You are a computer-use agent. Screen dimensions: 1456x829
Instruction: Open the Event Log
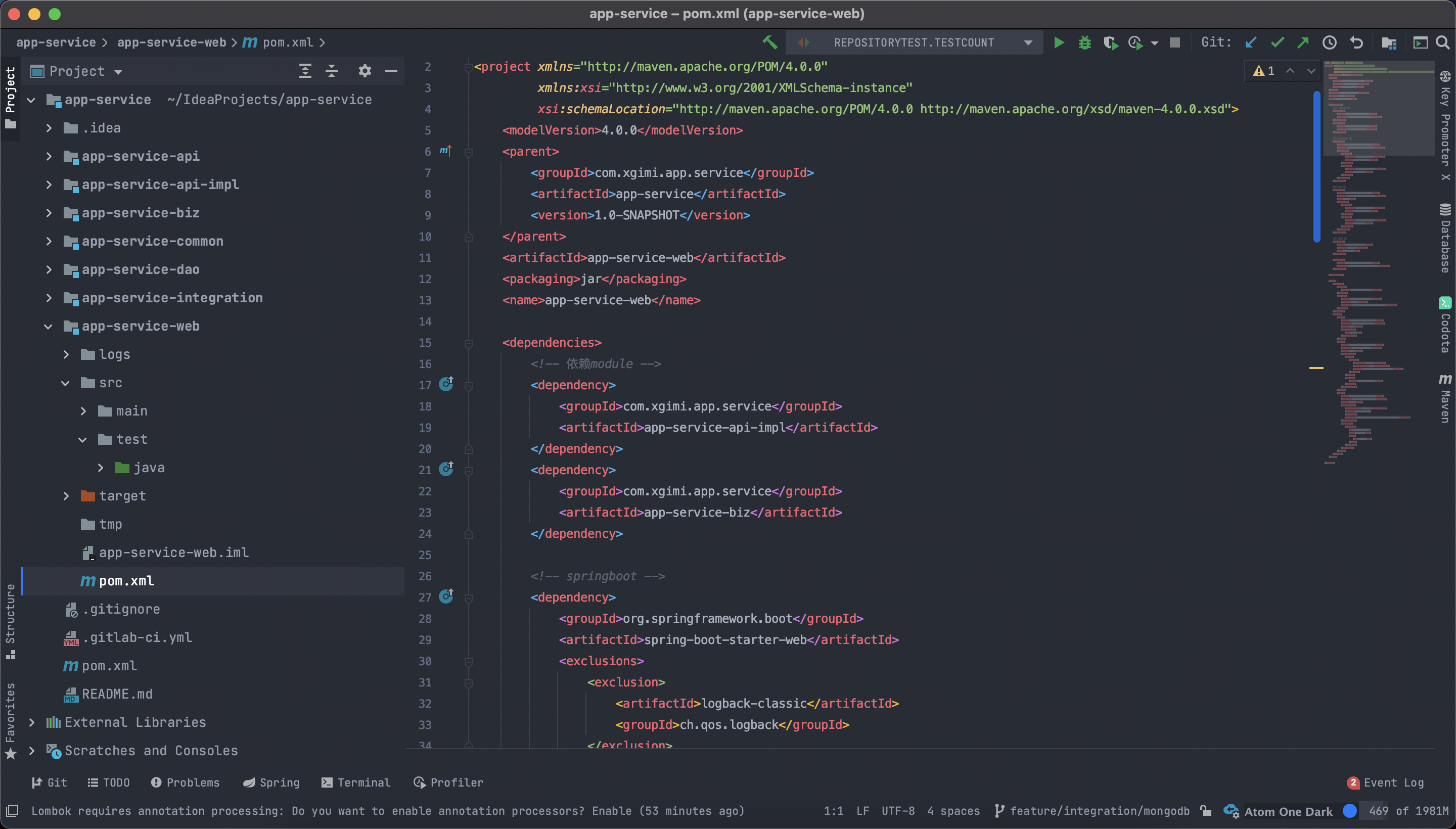tap(1385, 782)
